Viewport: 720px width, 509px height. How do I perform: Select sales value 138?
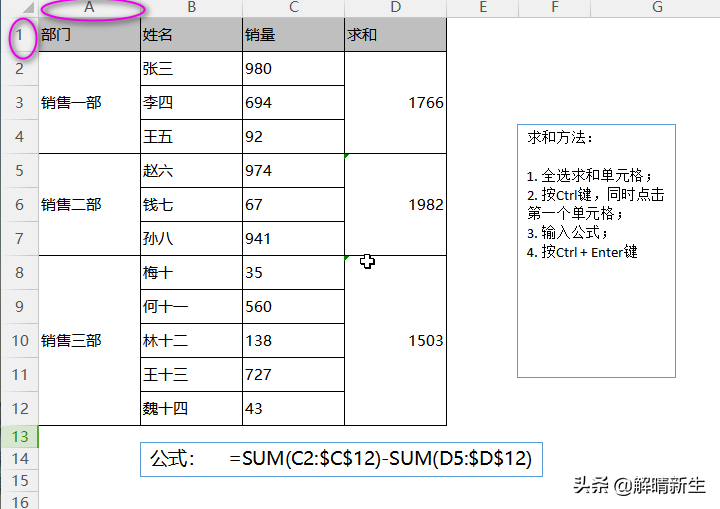(x=293, y=340)
